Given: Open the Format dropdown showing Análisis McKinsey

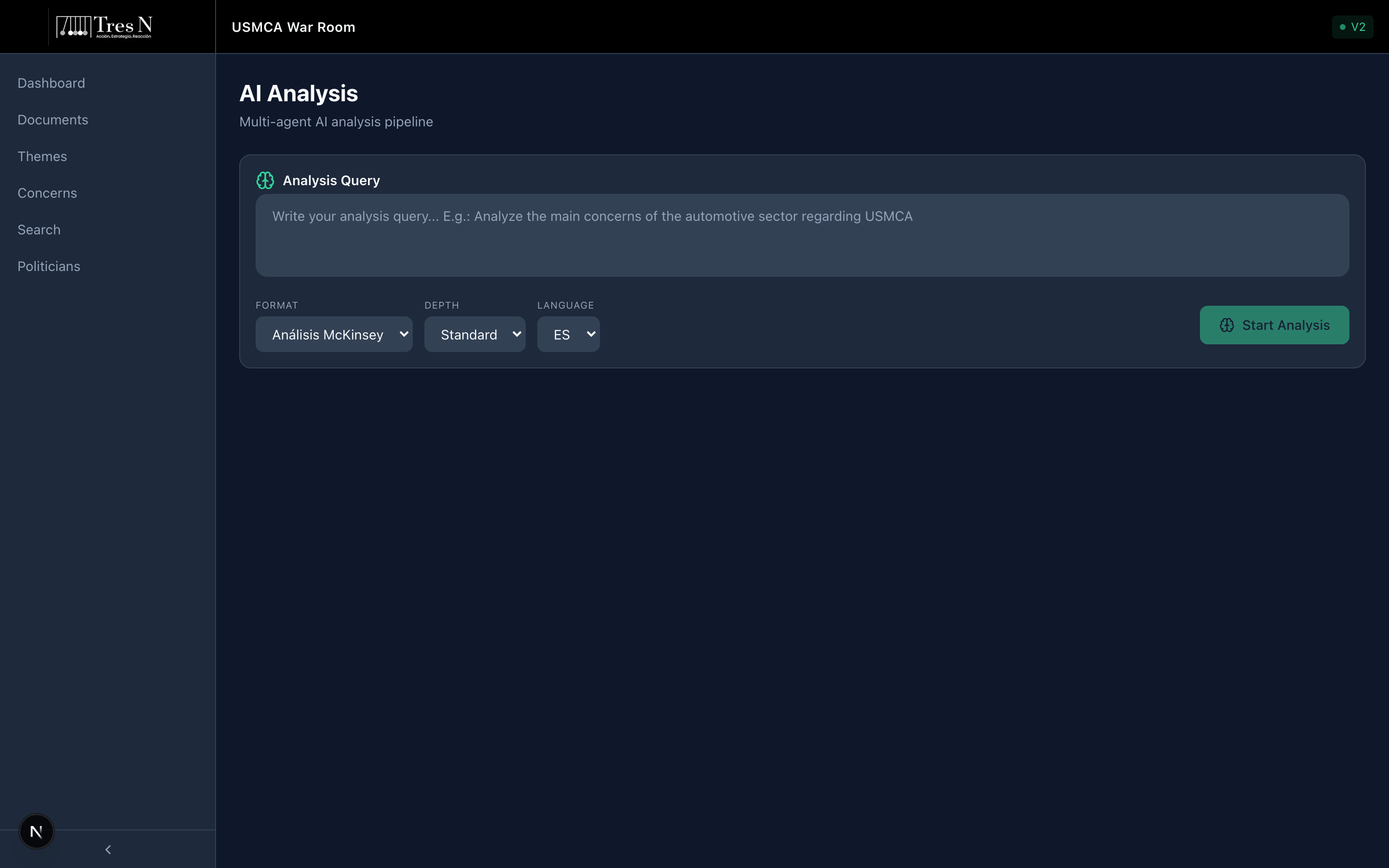Looking at the screenshot, I should coord(334,334).
